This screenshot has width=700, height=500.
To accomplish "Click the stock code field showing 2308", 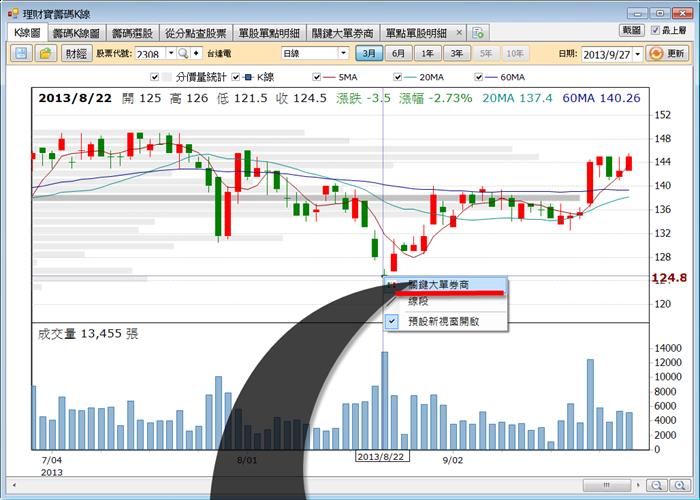I will [x=150, y=54].
